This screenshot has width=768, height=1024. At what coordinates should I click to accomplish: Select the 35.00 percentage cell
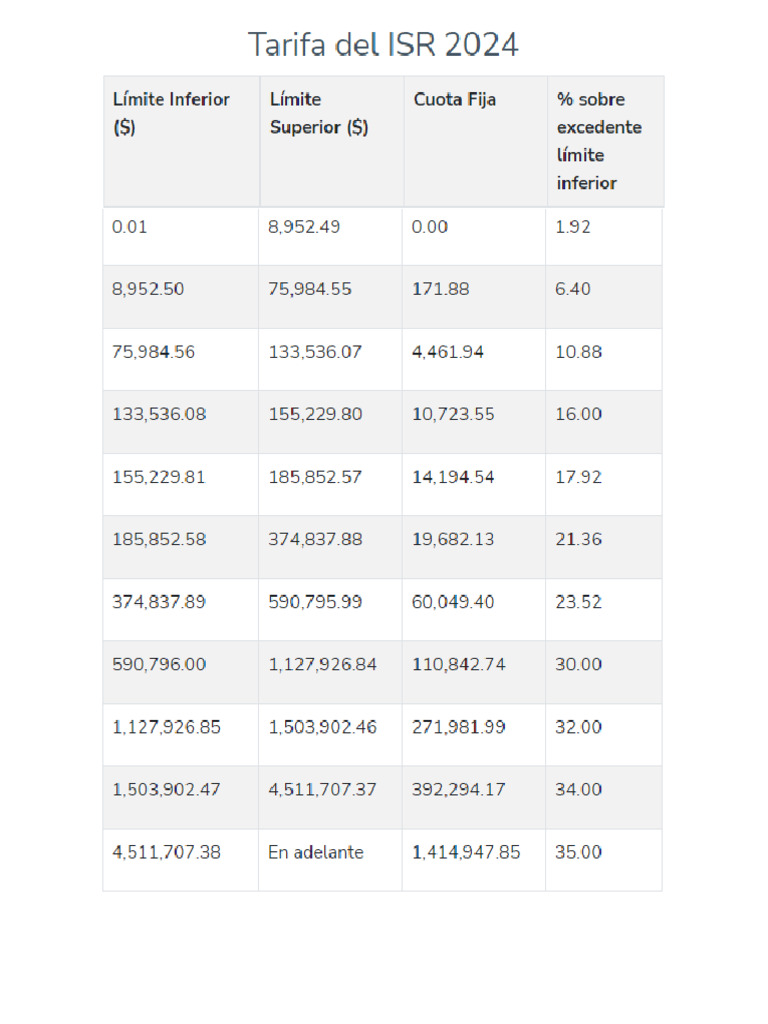pos(579,852)
